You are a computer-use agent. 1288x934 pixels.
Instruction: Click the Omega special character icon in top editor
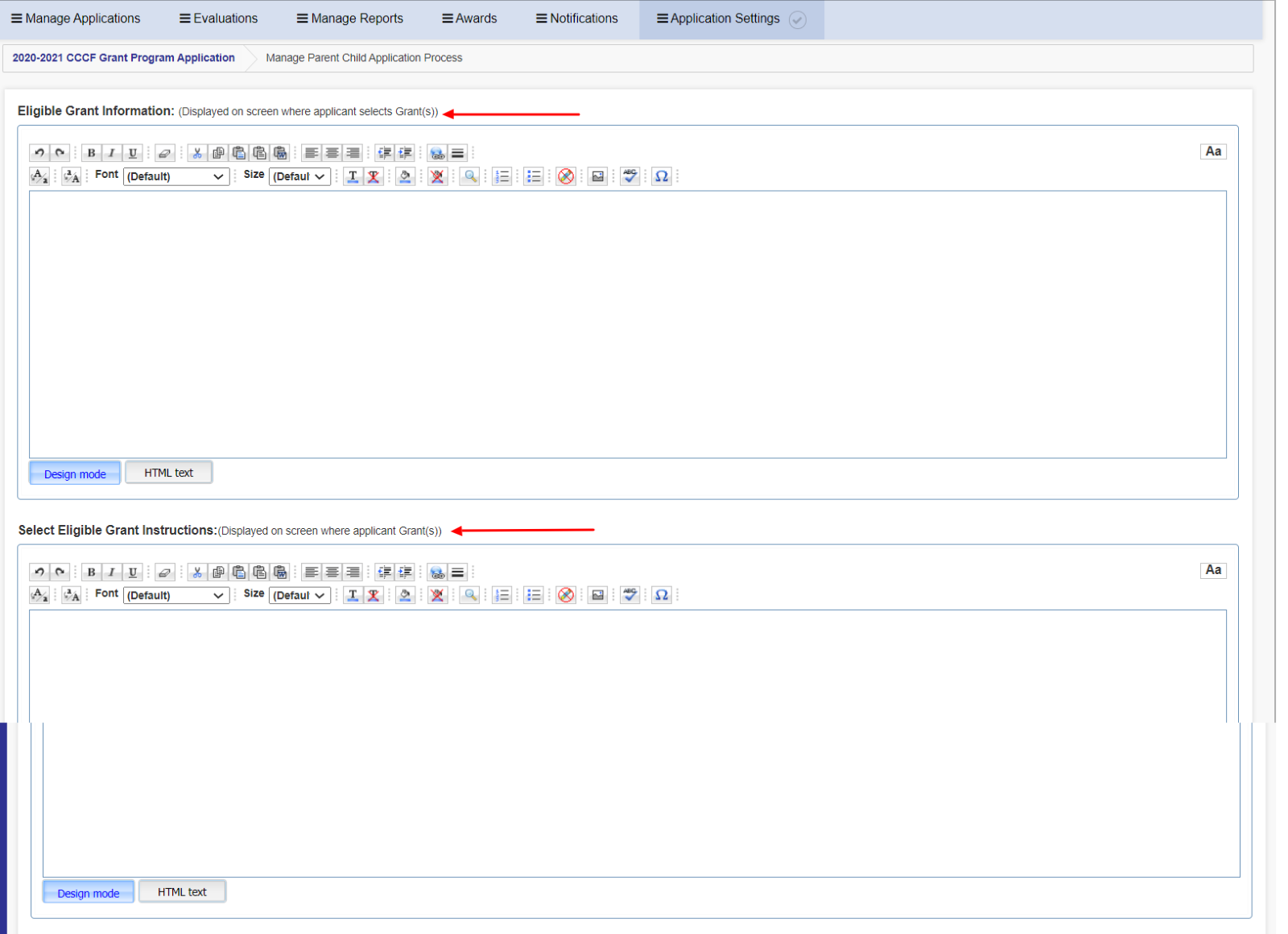[x=662, y=176]
